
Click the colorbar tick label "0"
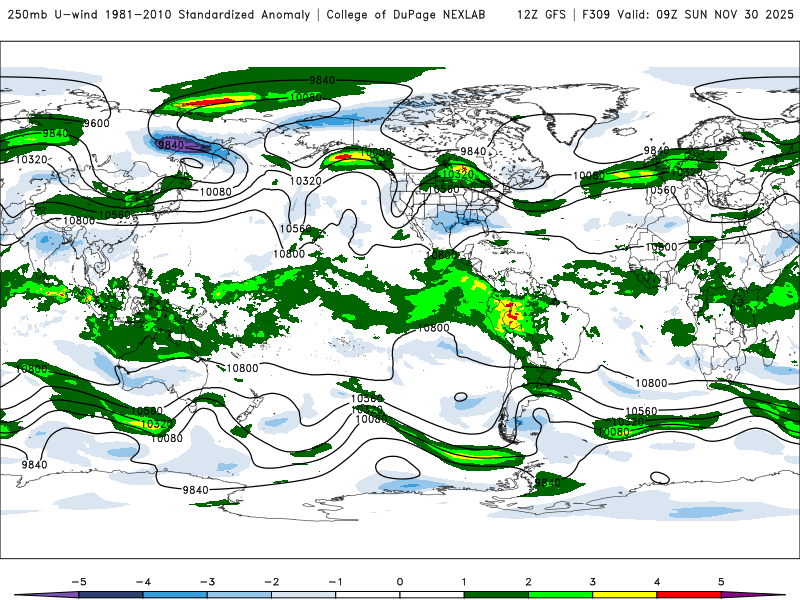(400, 582)
